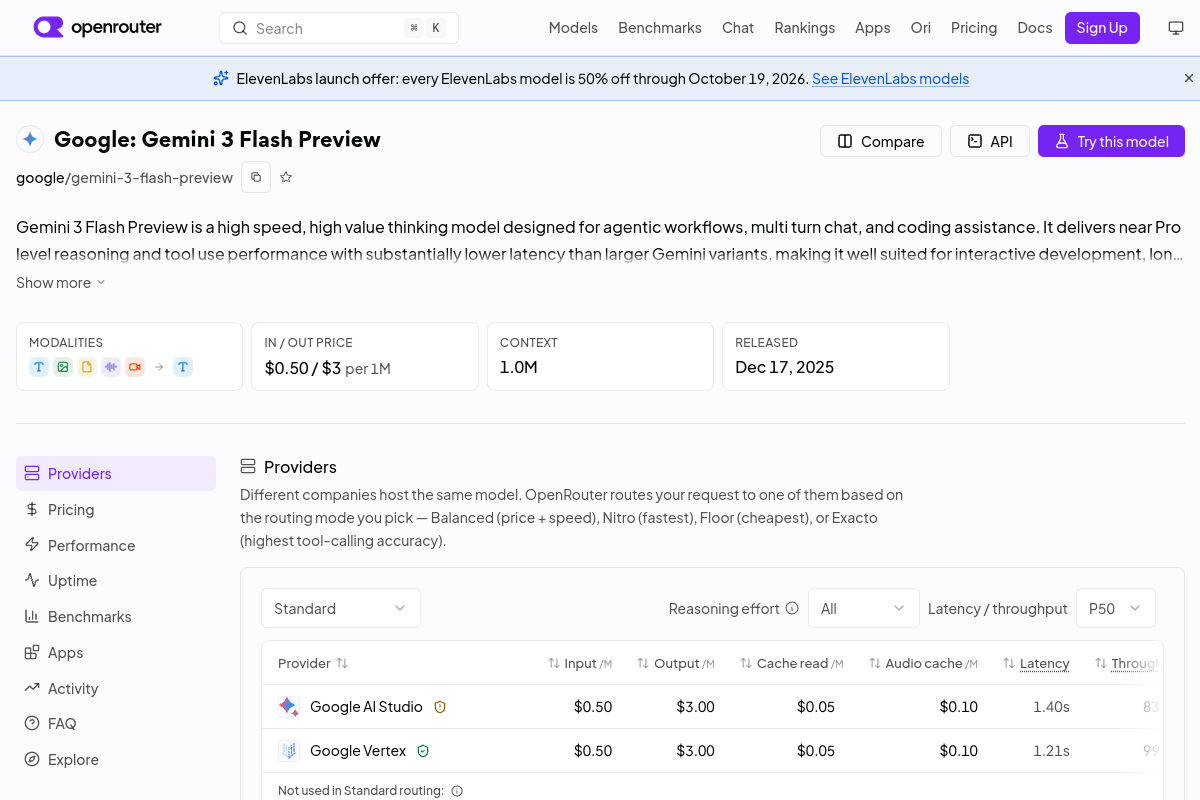The width and height of the screenshot is (1200, 800).
Task: Open the 'Not used in Standard routing' info icon
Action: [457, 790]
